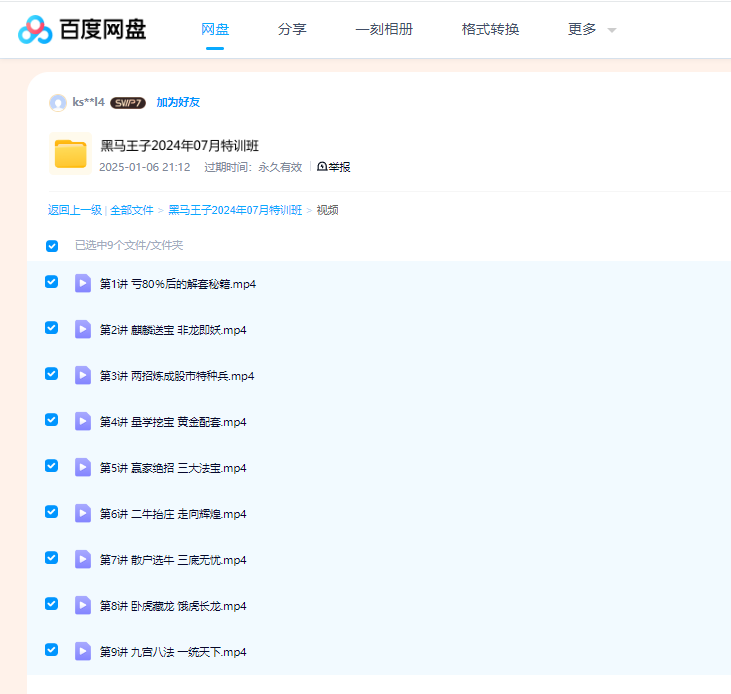Click the video icon for 第7讲 file
The image size is (731, 694).
click(83, 559)
